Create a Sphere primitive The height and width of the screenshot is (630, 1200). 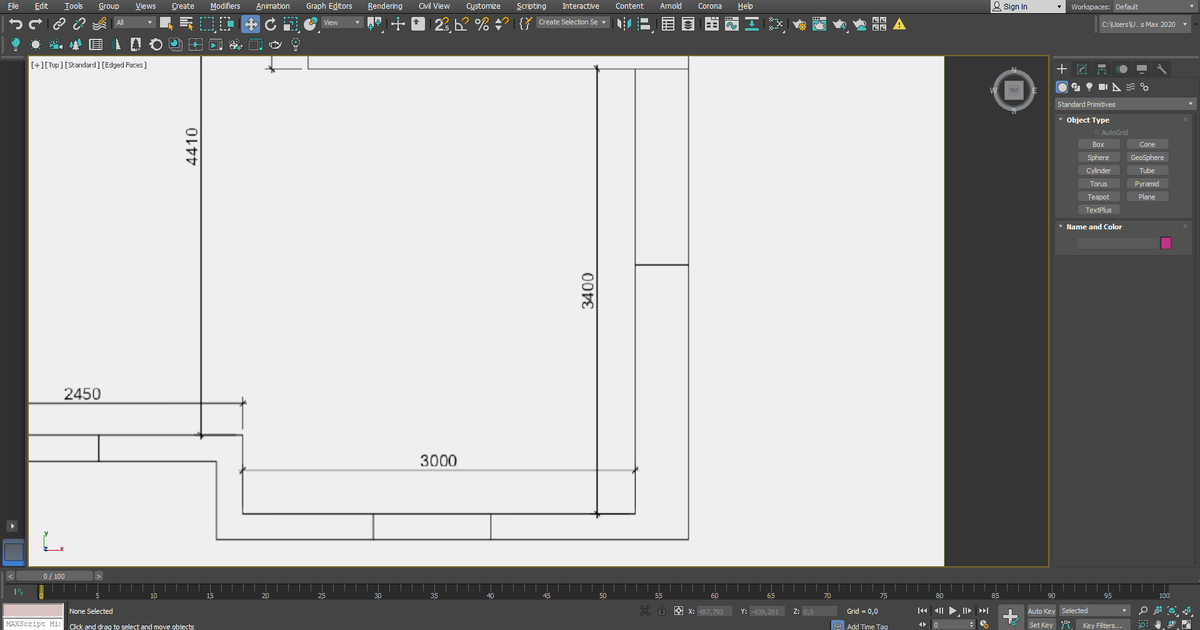1098,158
